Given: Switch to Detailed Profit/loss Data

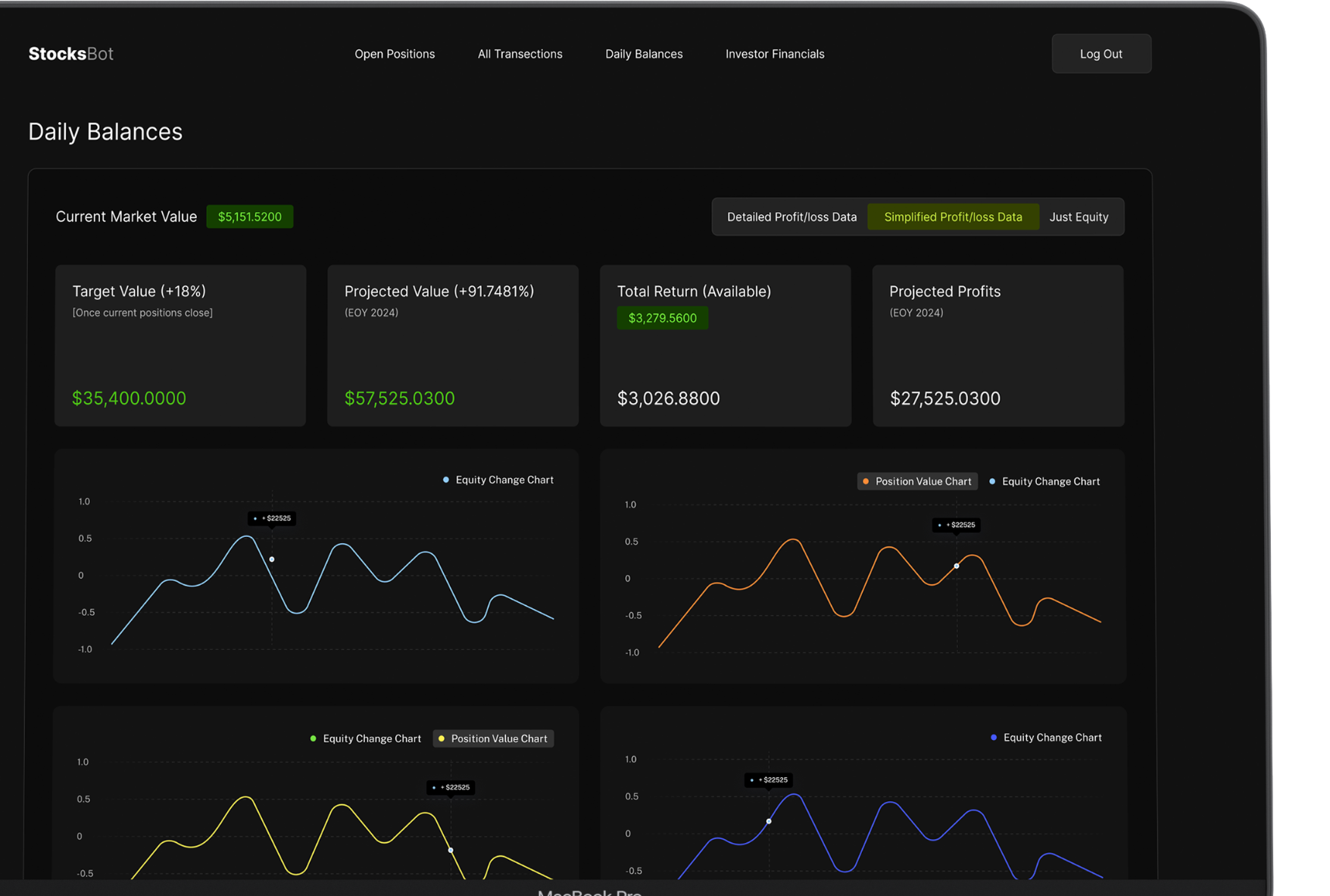Looking at the screenshot, I should (x=791, y=217).
